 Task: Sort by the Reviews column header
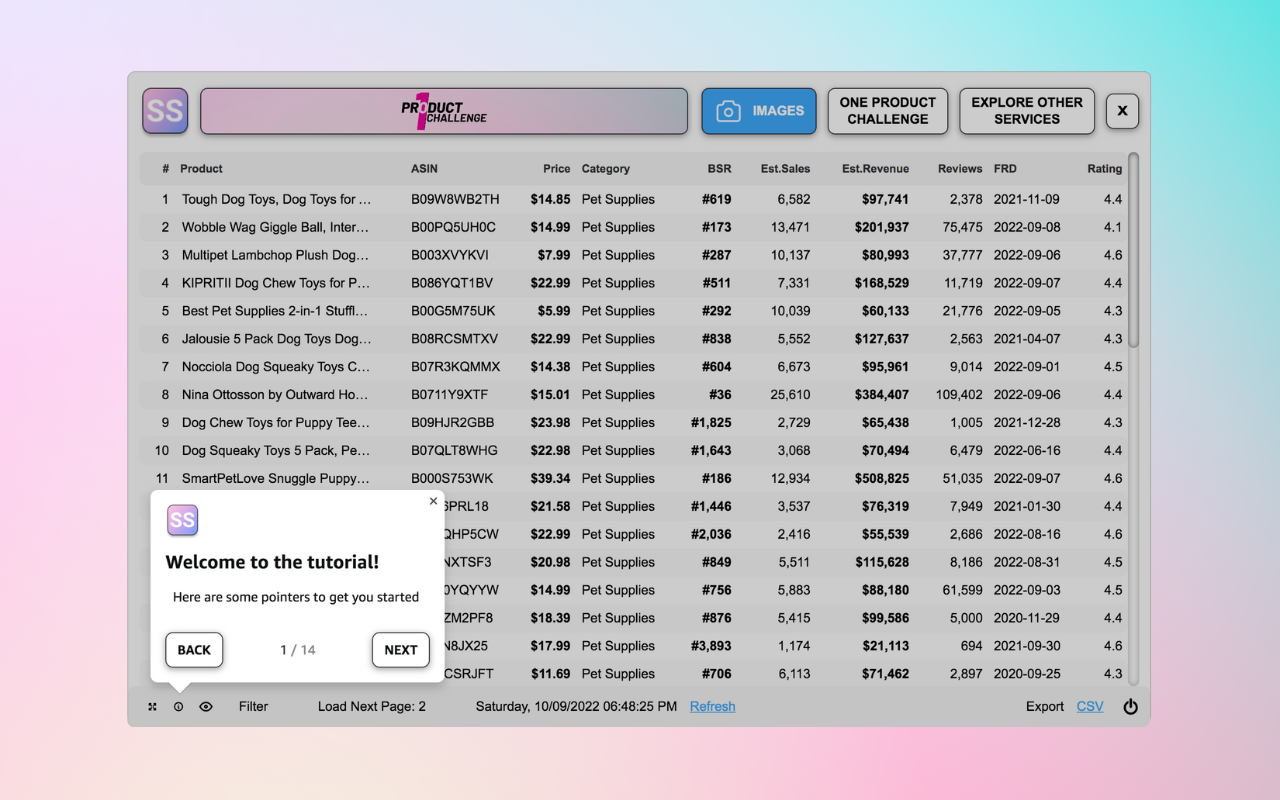960,169
